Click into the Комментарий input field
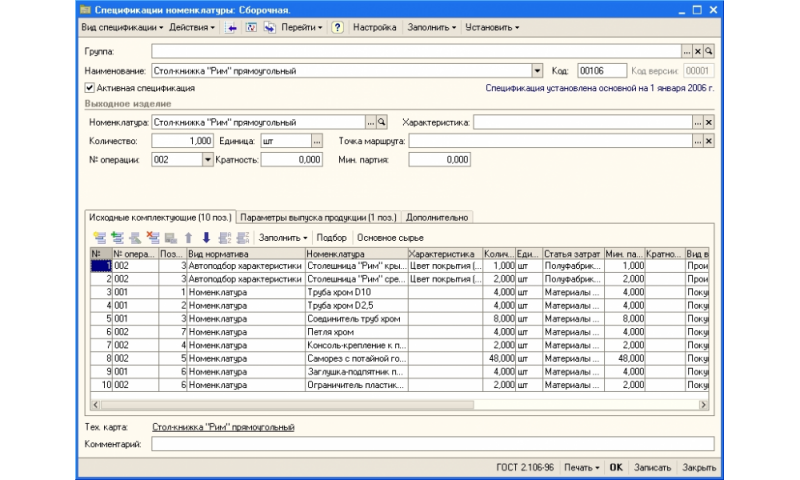The height and width of the screenshot is (480, 800). click(x=432, y=443)
